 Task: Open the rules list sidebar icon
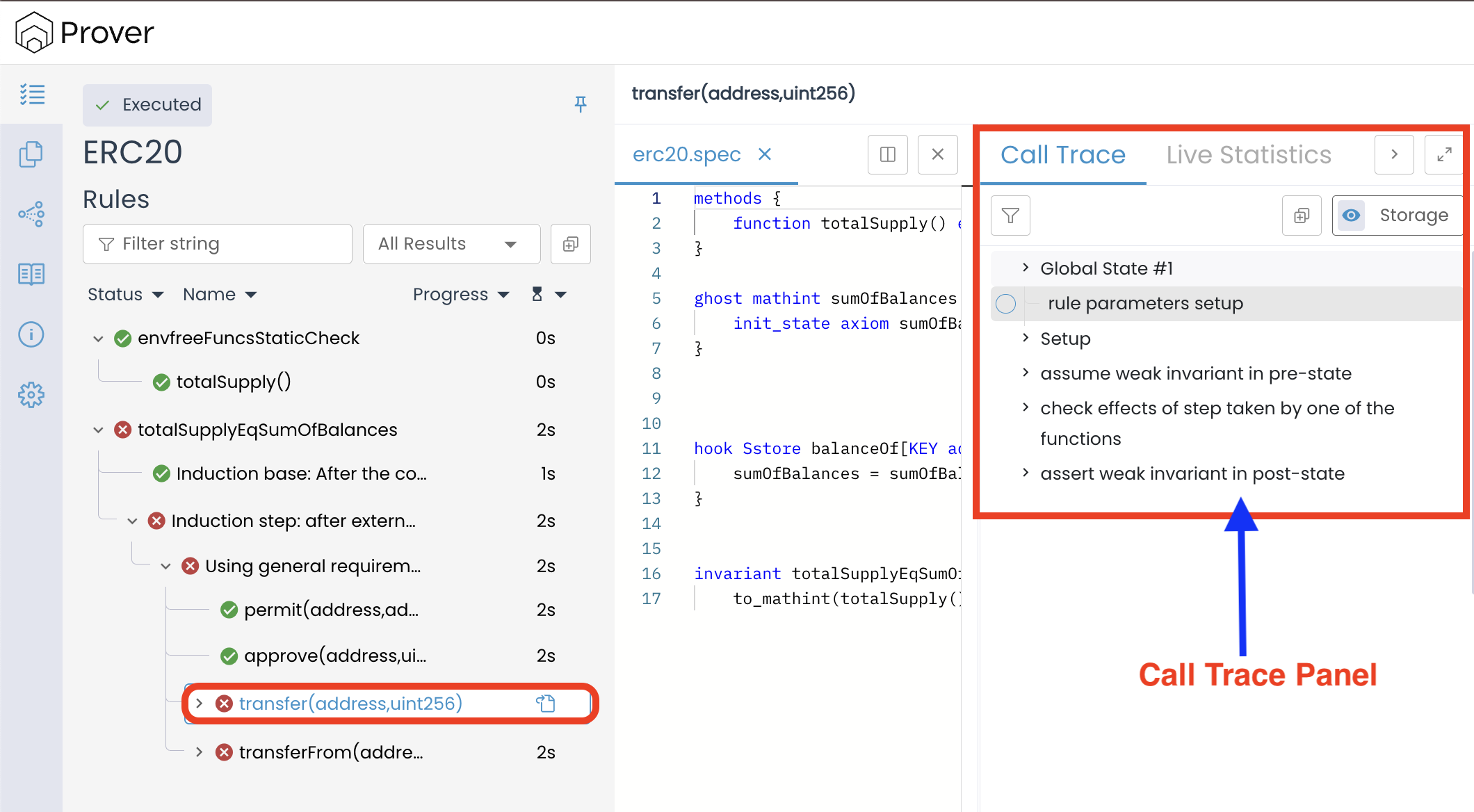32,95
